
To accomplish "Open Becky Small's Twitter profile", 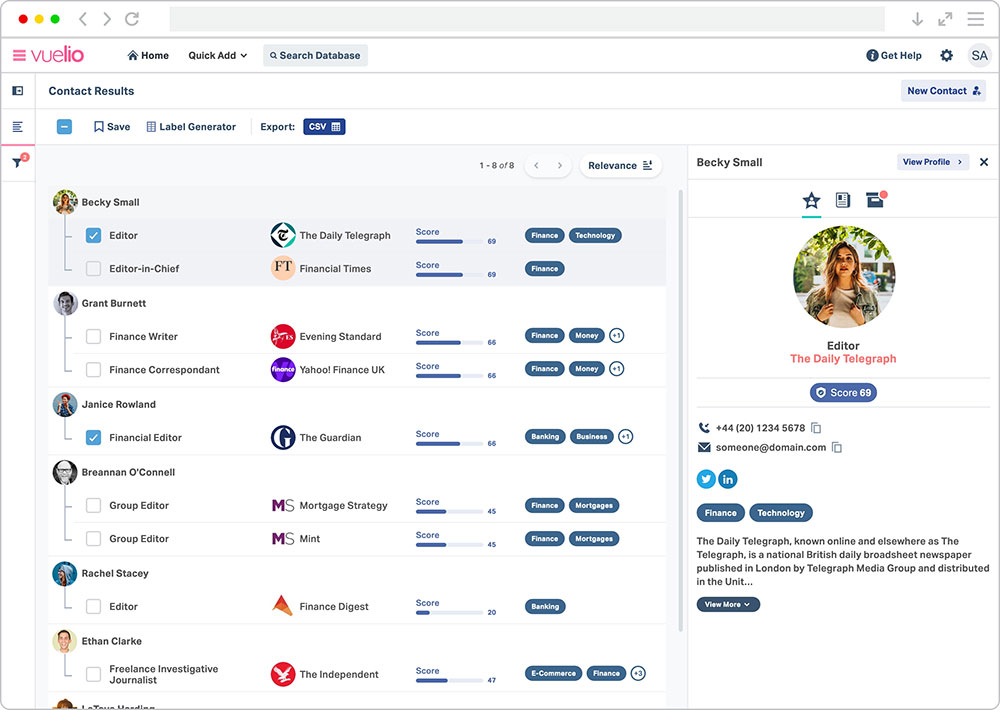I will [x=706, y=479].
